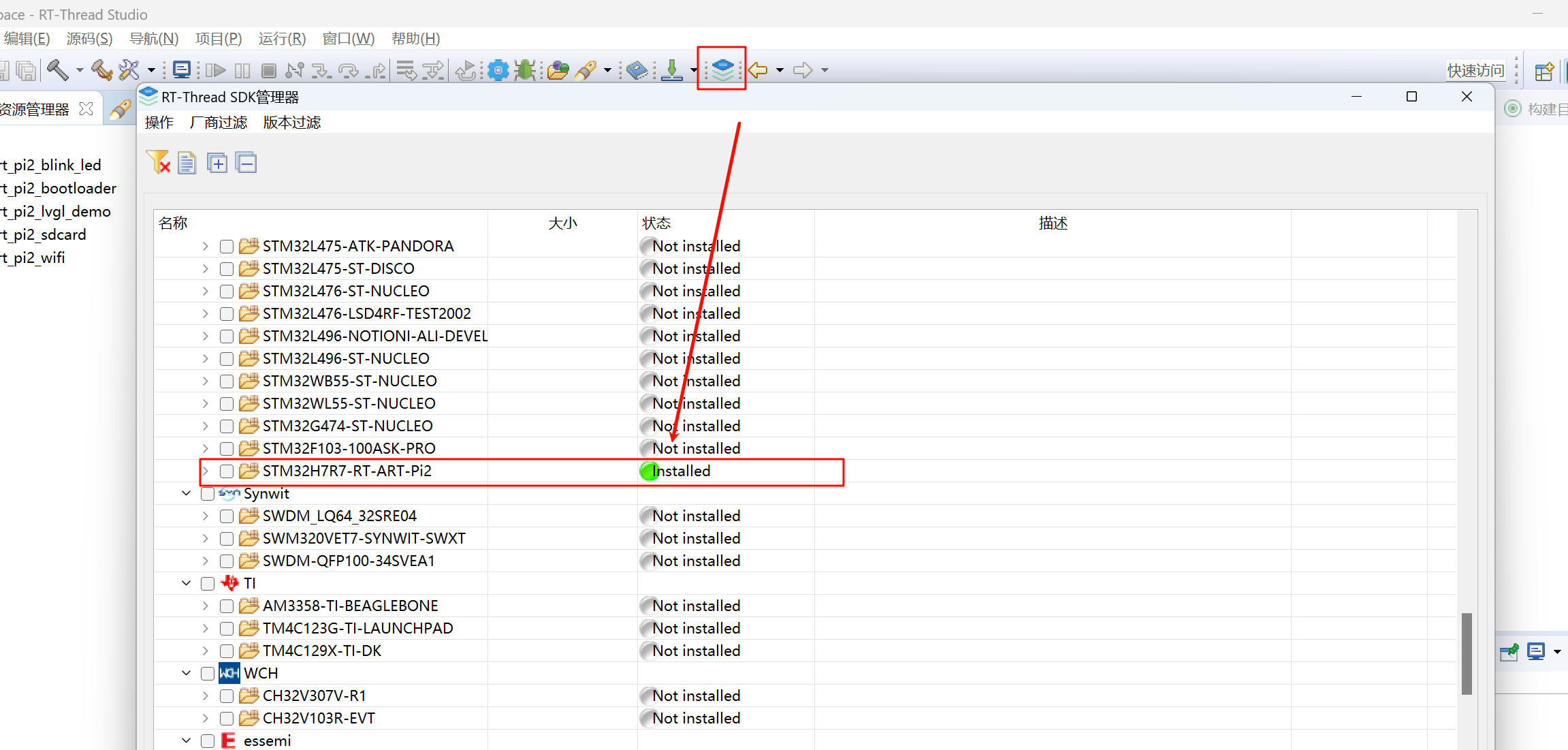Check the Synwit vendor checkbox
This screenshot has width=1568, height=750.
208,494
